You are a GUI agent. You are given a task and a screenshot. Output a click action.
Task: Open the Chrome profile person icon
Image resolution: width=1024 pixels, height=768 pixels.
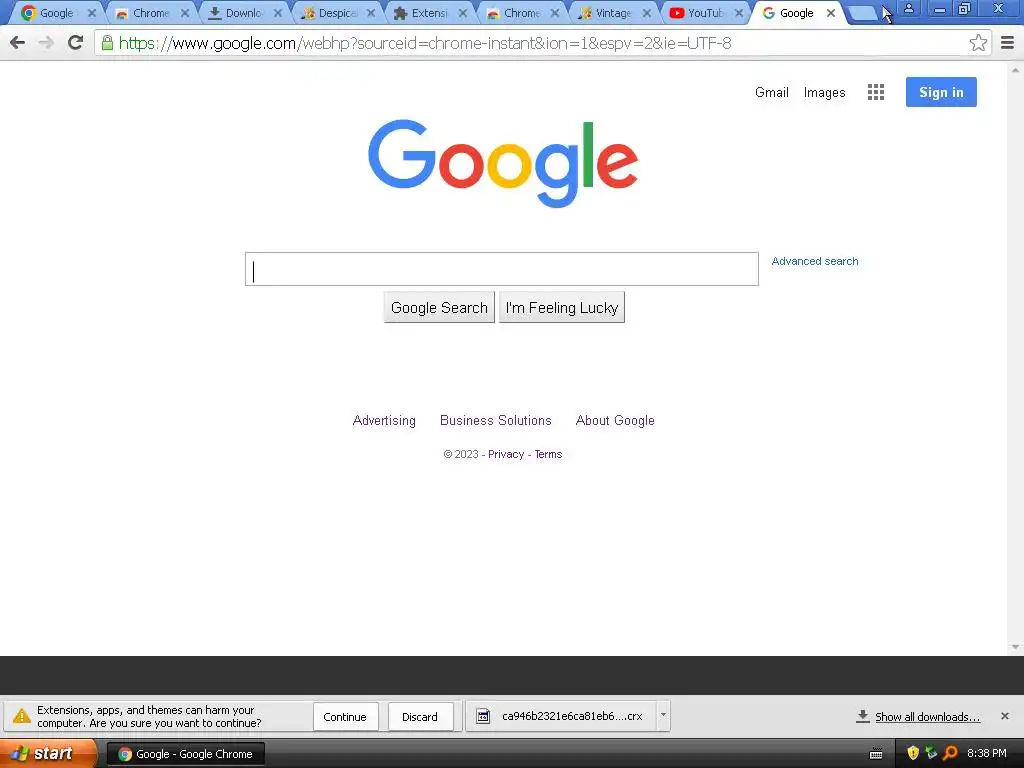click(908, 9)
